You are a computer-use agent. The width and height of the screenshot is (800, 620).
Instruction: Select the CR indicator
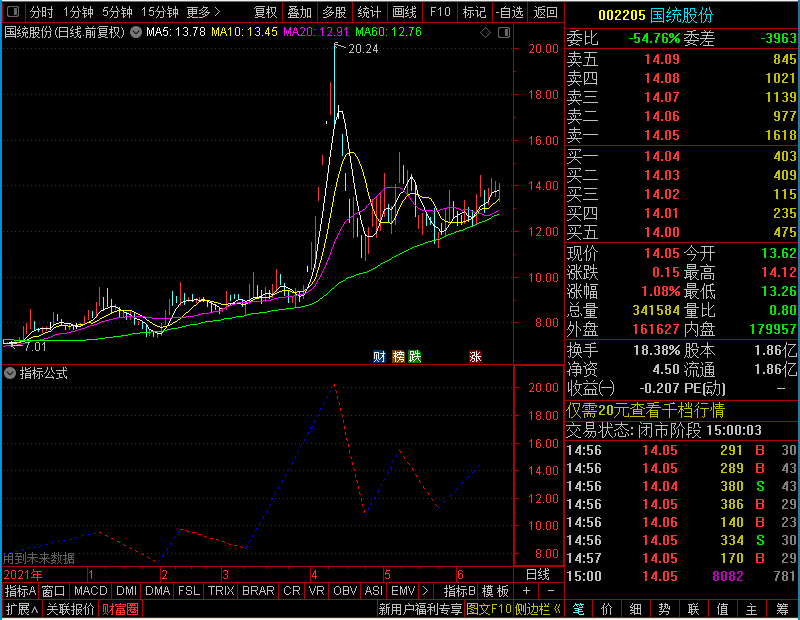(x=292, y=591)
